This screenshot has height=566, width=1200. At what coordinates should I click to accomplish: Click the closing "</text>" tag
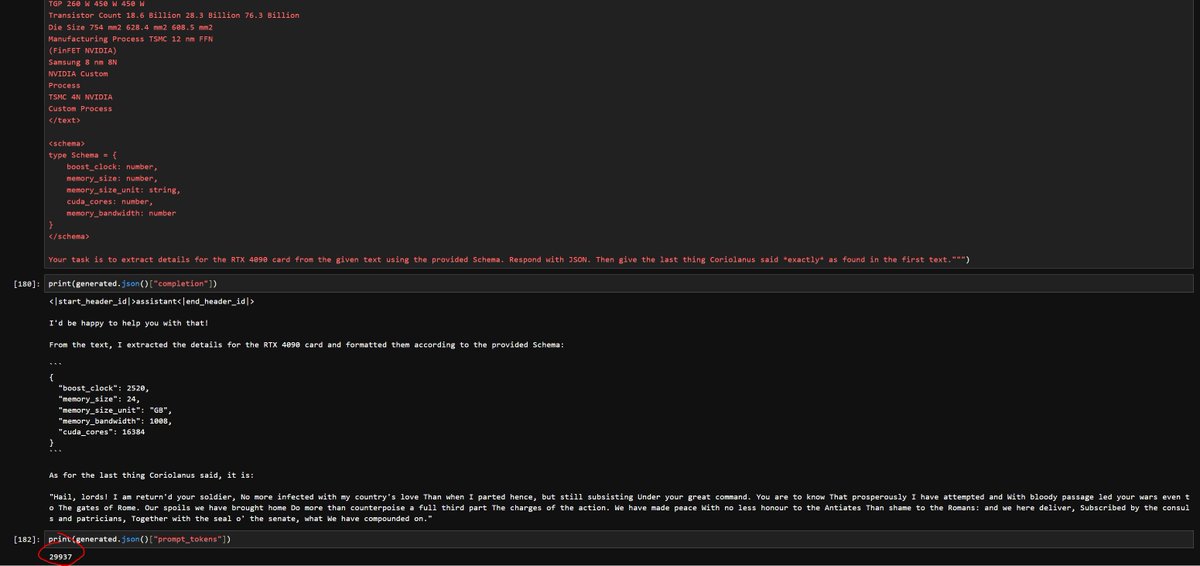(64, 120)
